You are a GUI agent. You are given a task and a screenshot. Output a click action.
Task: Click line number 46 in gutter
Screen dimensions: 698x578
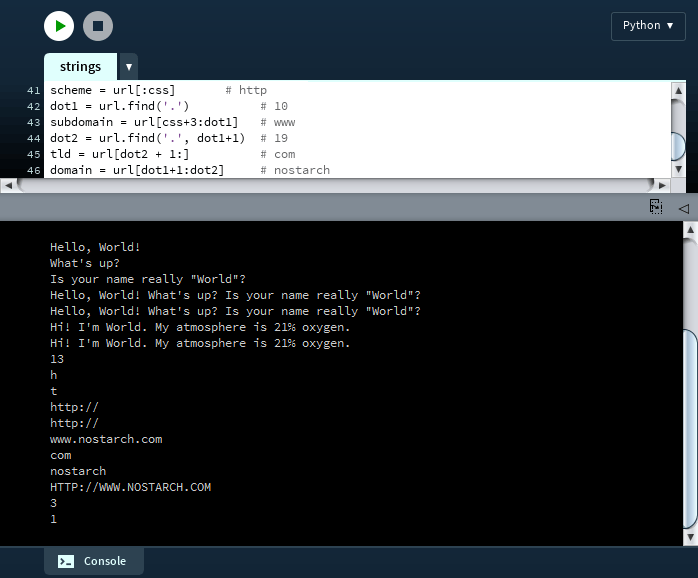pyautogui.click(x=33, y=171)
